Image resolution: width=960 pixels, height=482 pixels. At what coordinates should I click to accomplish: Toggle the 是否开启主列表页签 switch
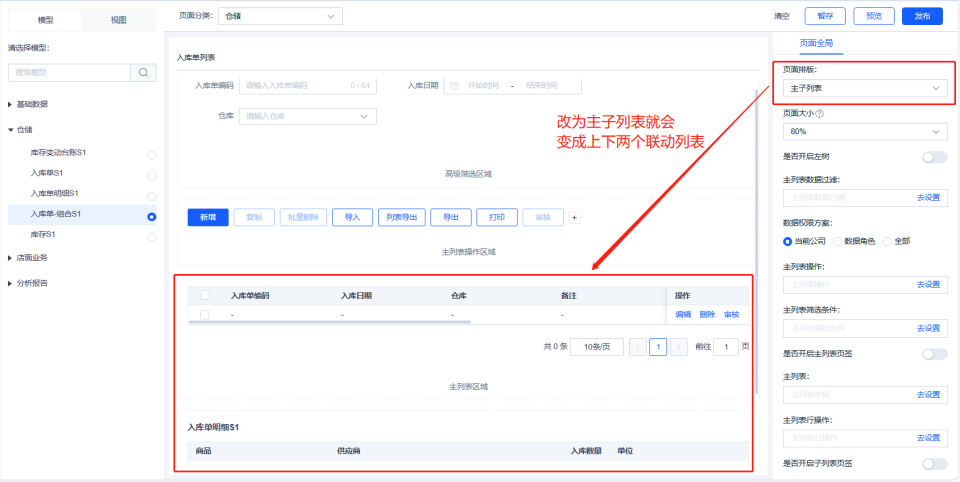pyautogui.click(x=935, y=353)
